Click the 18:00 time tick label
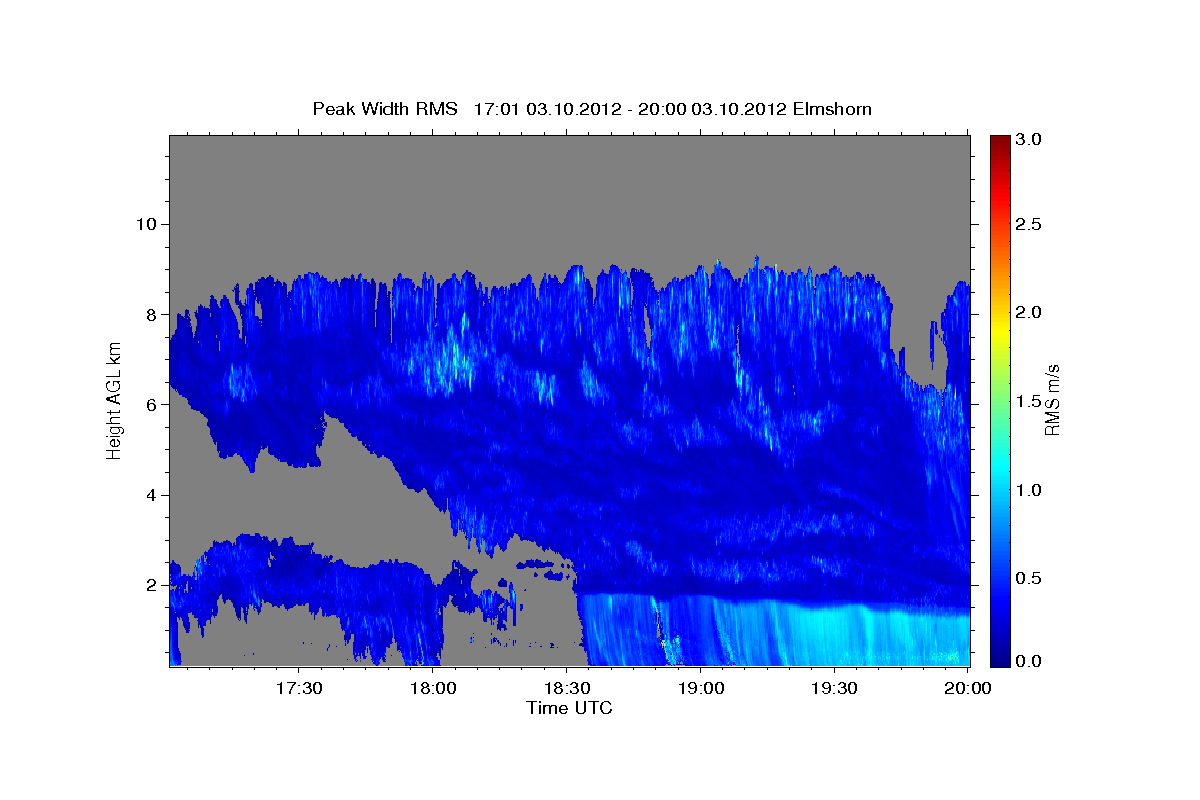Image resolution: width=1200 pixels, height=800 pixels. pyautogui.click(x=434, y=688)
